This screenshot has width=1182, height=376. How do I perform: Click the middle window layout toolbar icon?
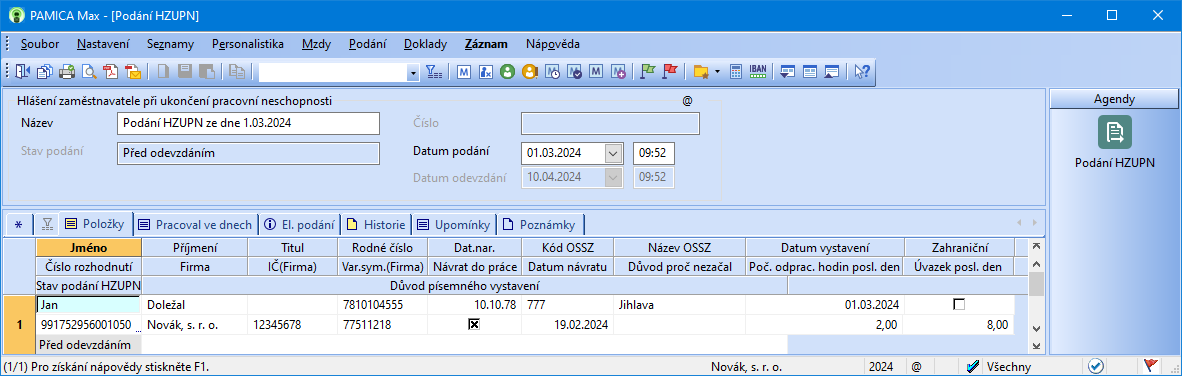click(810, 72)
